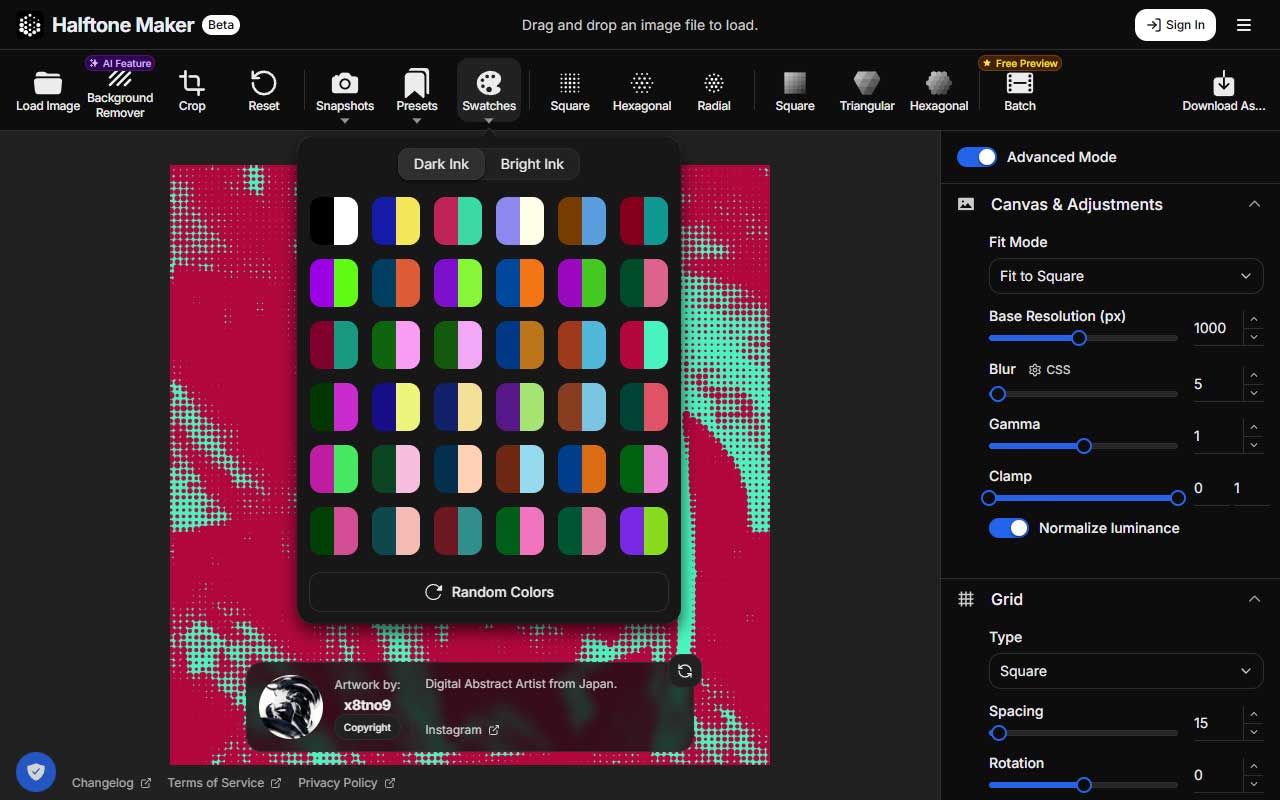Select the Triangular shape icon

click(x=867, y=83)
